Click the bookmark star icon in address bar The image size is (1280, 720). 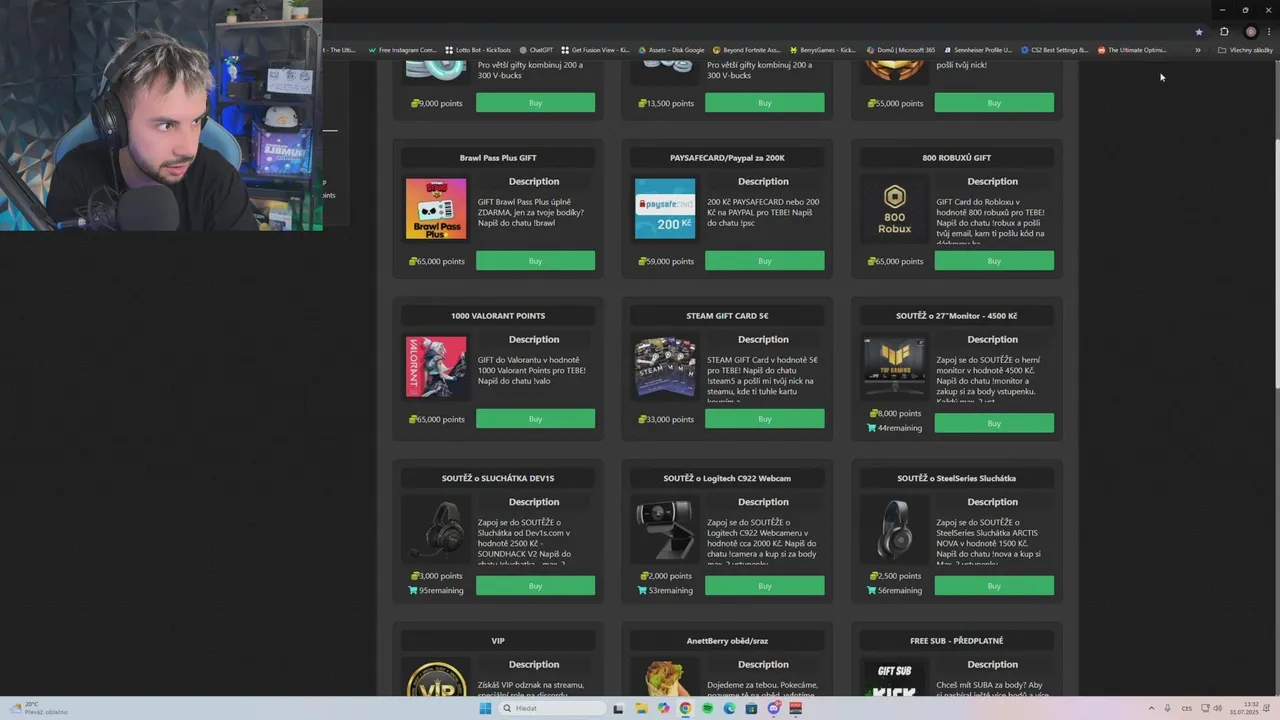click(x=1199, y=32)
